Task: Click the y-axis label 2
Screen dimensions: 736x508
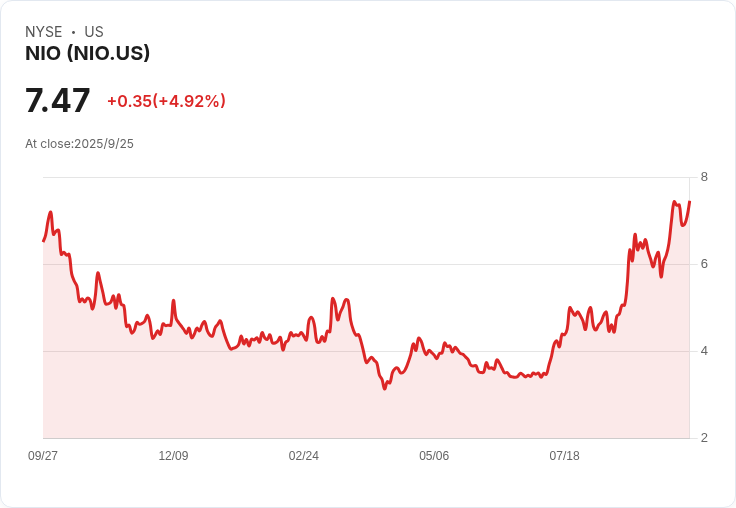Action: point(704,438)
